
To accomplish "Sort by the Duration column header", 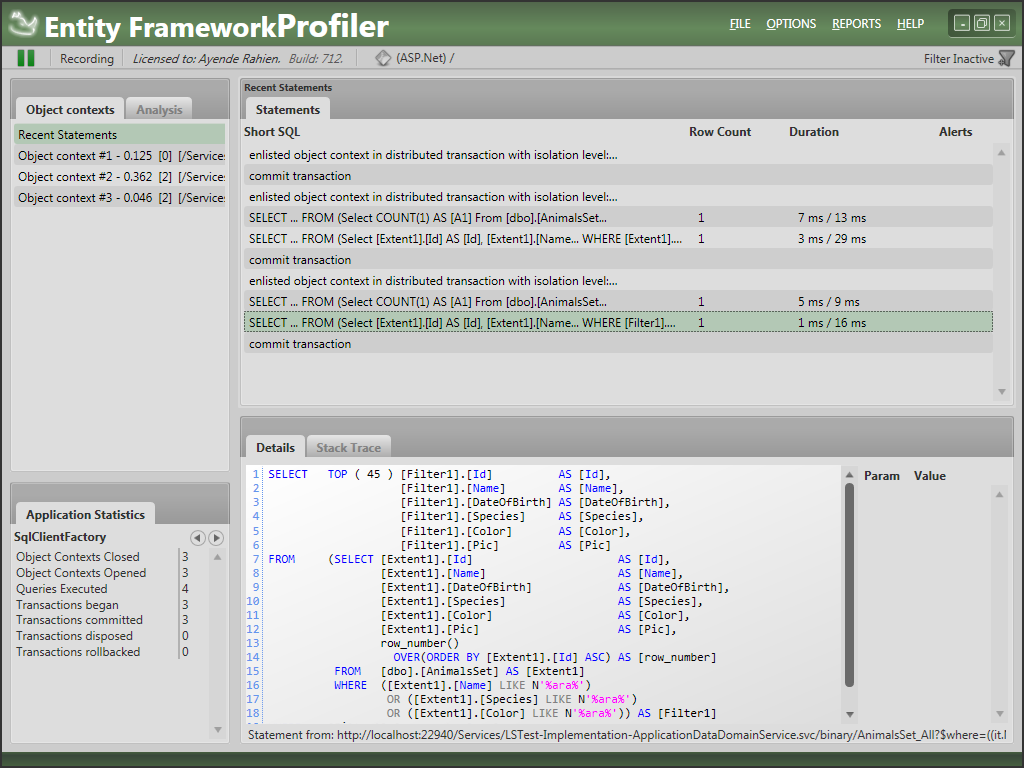I will point(814,131).
